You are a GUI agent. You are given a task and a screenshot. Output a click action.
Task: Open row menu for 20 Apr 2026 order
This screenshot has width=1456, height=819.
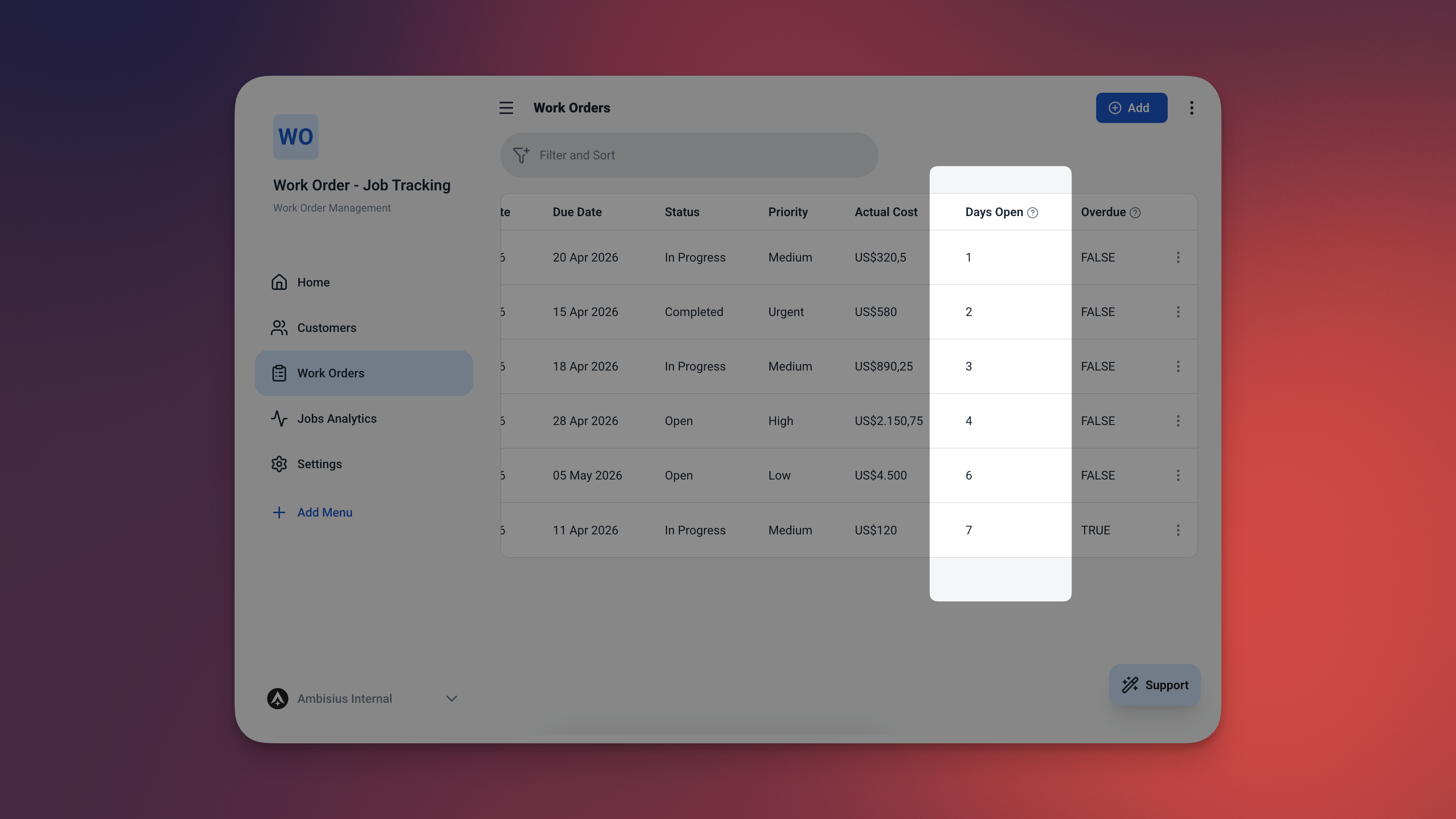click(1178, 257)
